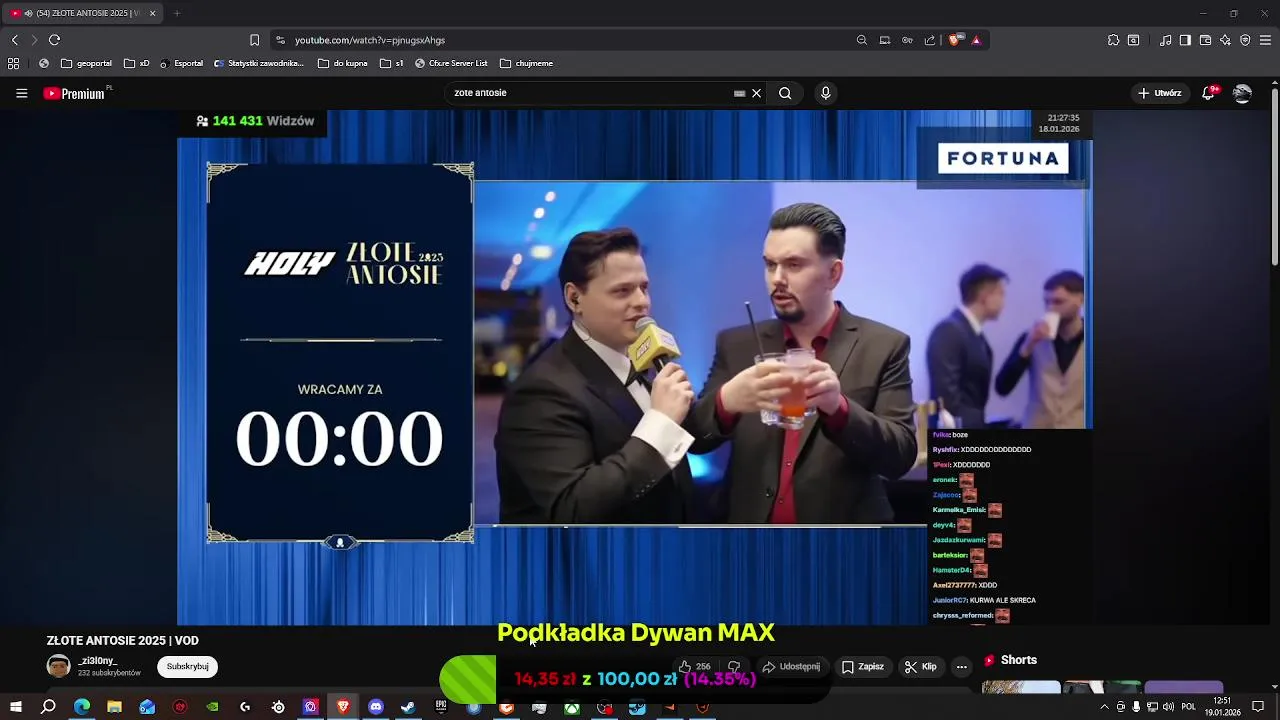Open new tab with the plus button
The width and height of the screenshot is (1280, 720).
coord(177,13)
